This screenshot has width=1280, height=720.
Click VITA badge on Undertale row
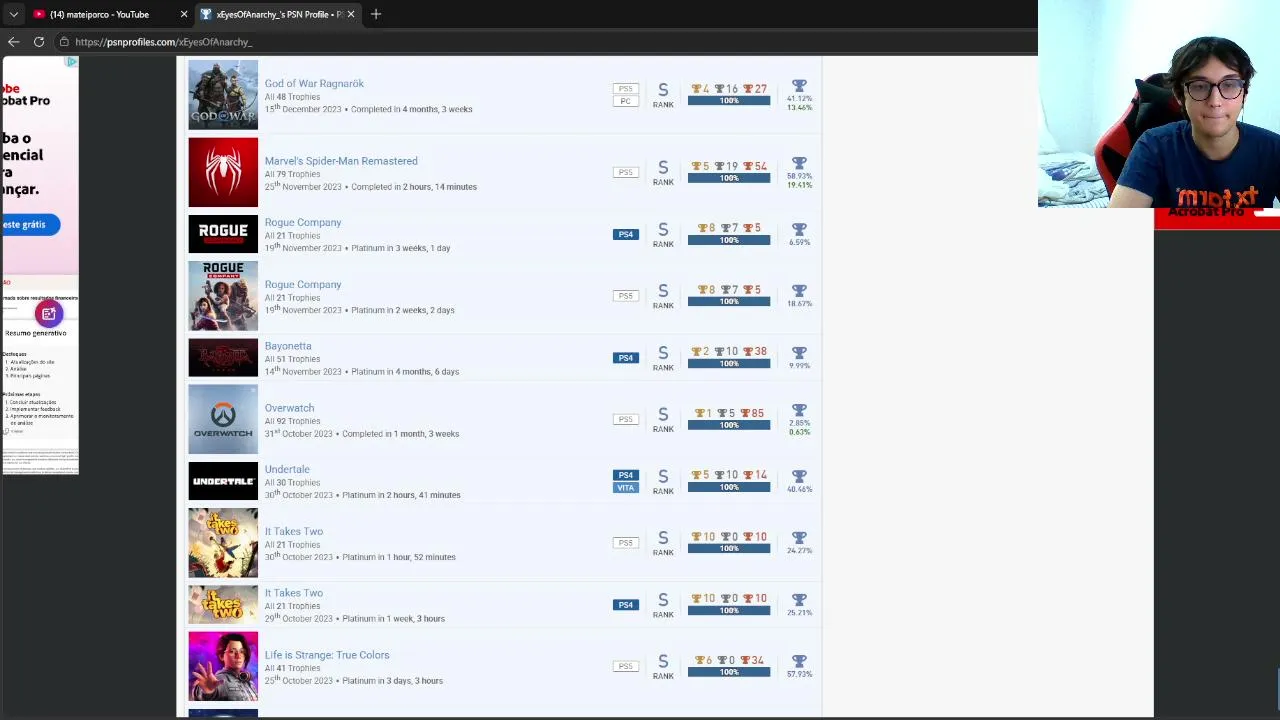tap(626, 487)
